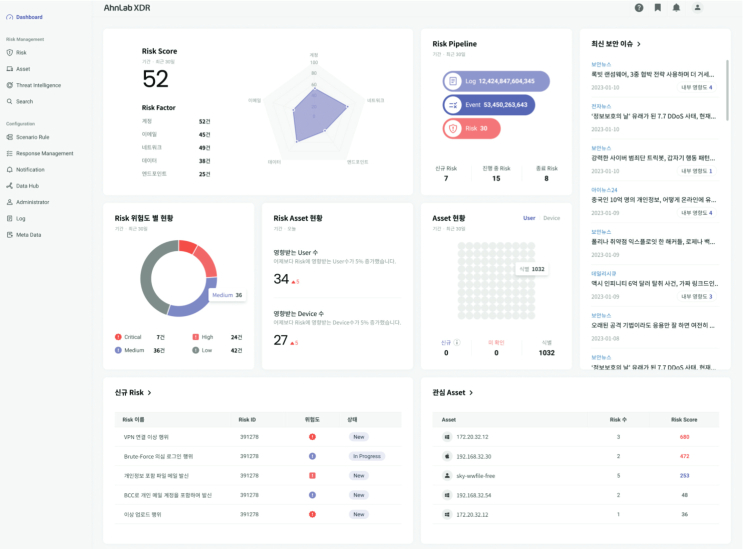Go to Threat Intelligence in the sidebar

[38, 85]
